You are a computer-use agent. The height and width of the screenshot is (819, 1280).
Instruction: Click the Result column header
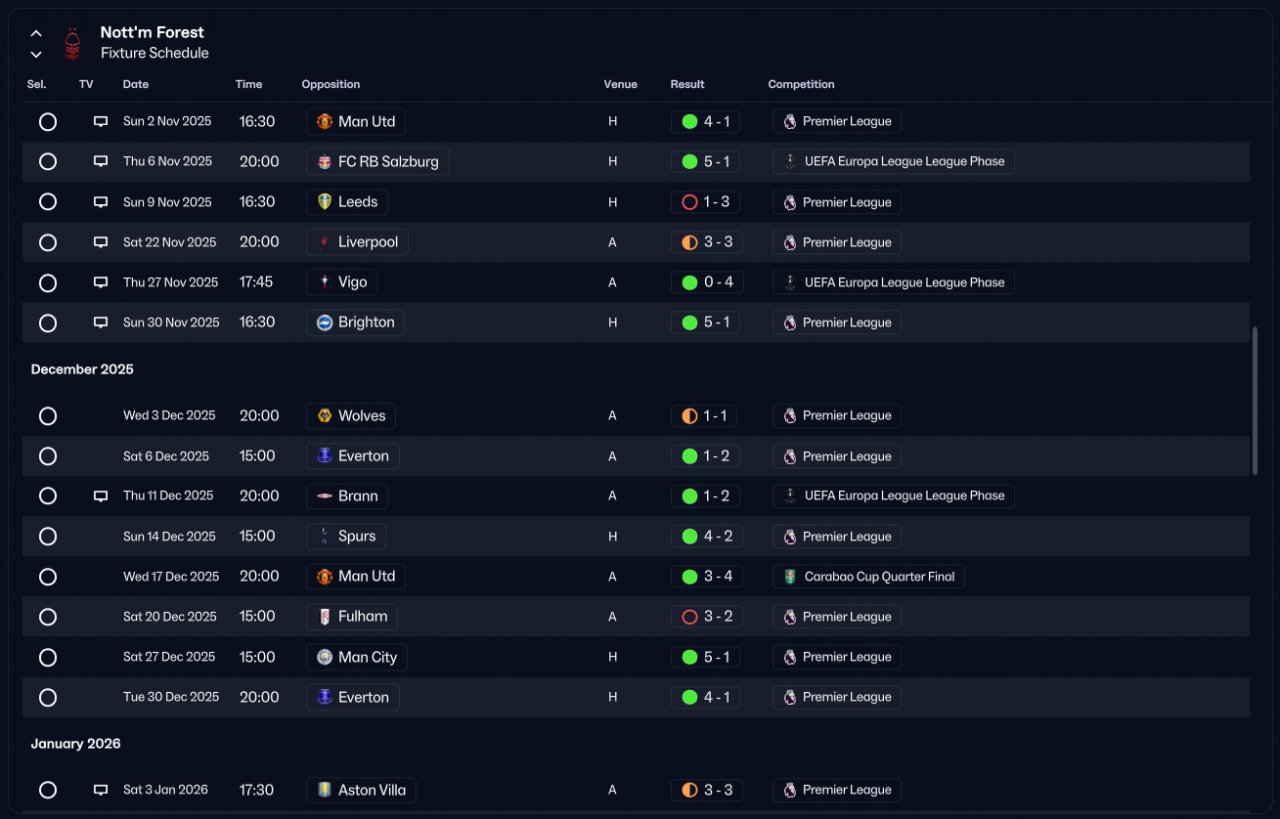pyautogui.click(x=687, y=84)
